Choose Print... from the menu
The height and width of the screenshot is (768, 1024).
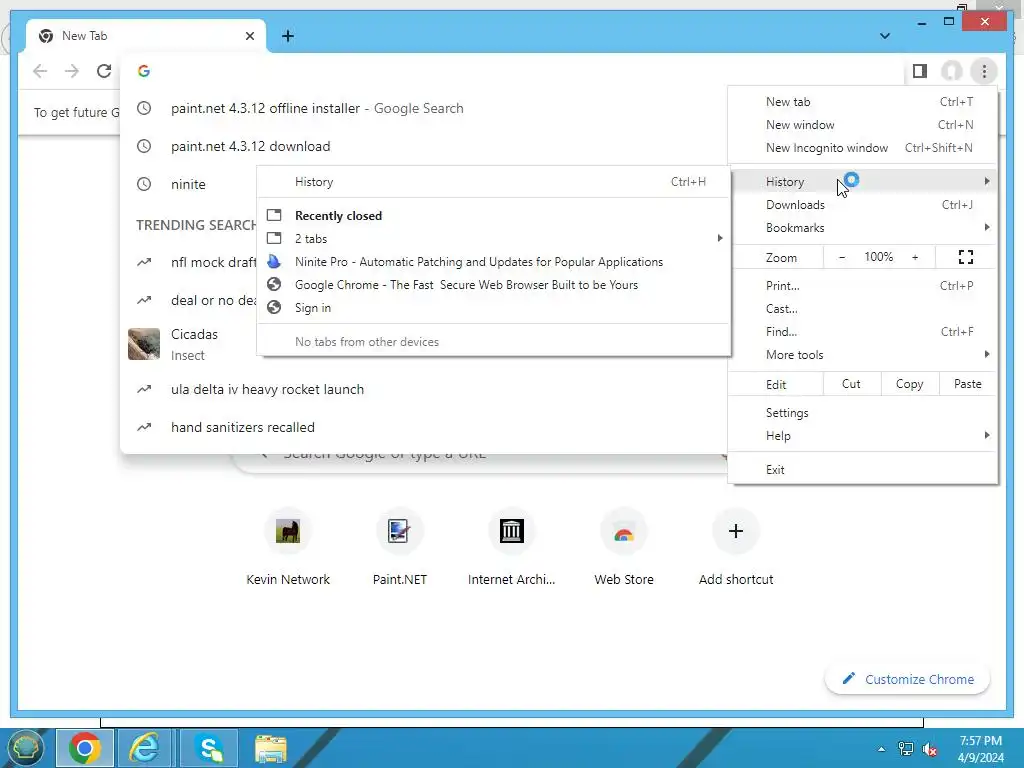pyautogui.click(x=863, y=286)
